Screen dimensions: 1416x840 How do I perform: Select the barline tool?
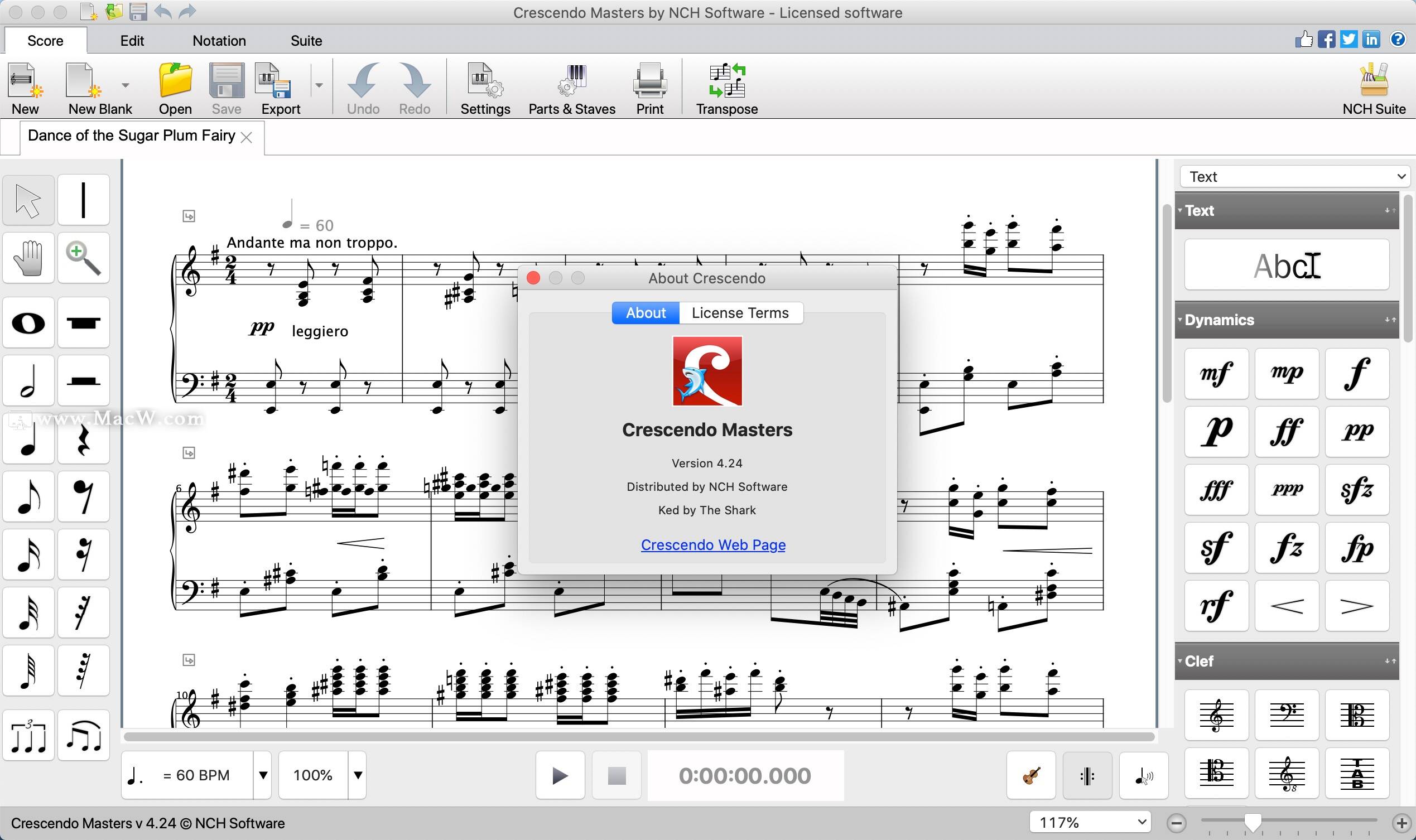[x=83, y=200]
